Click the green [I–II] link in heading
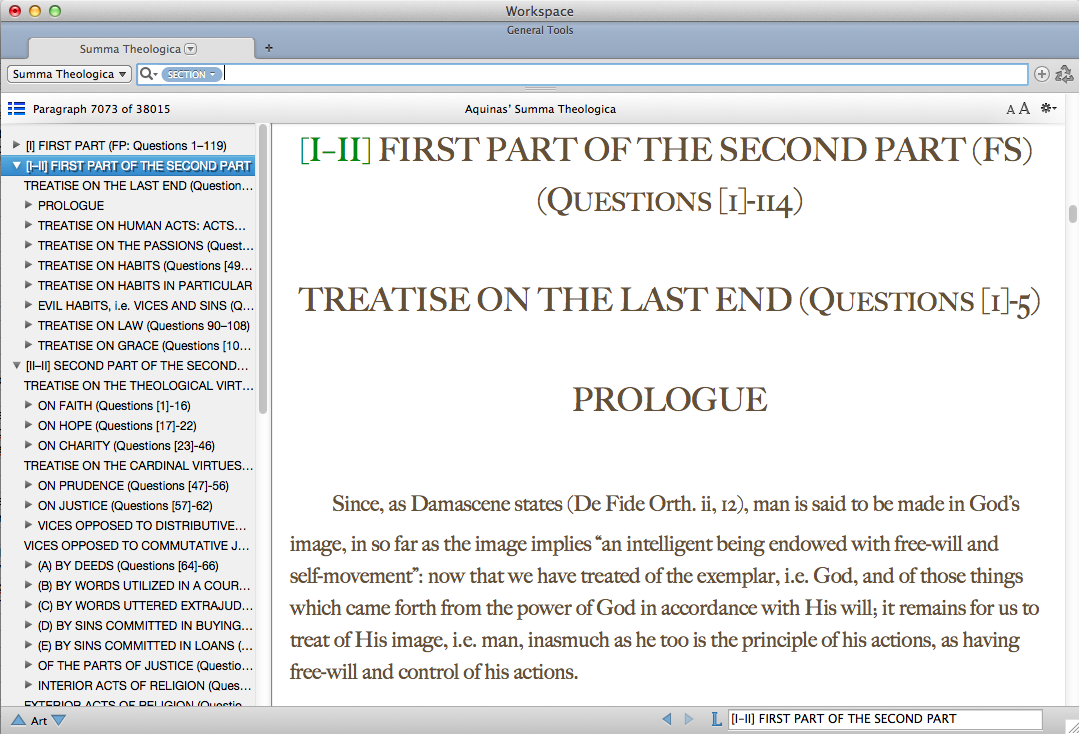The height and width of the screenshot is (734, 1079). [335, 149]
